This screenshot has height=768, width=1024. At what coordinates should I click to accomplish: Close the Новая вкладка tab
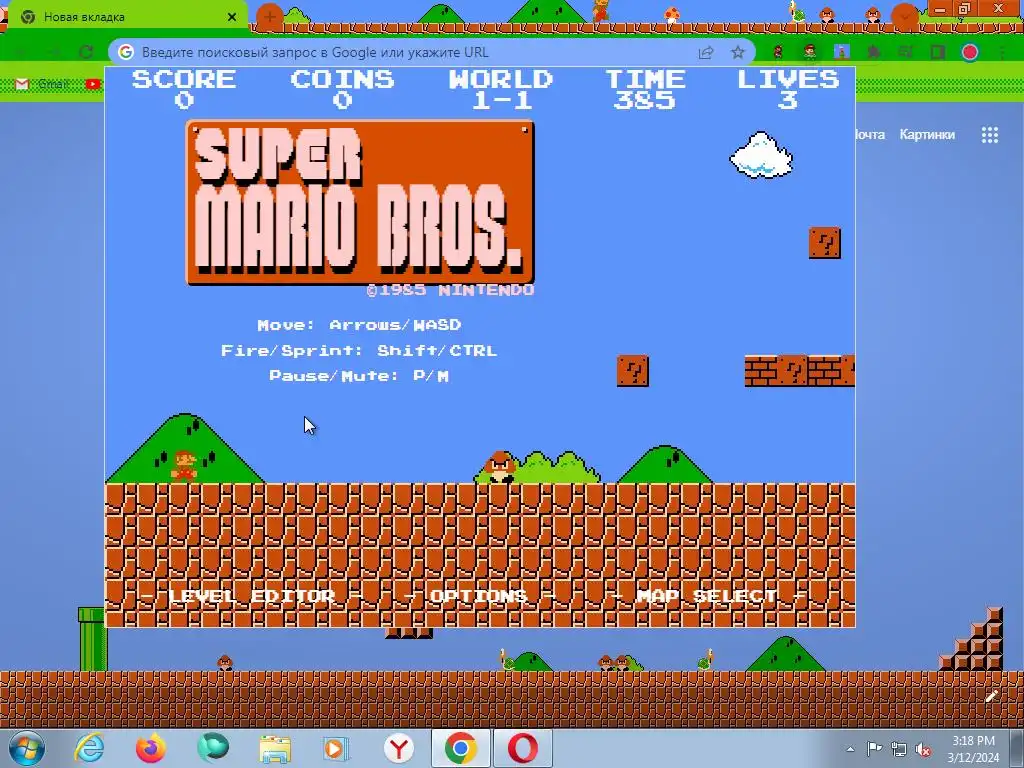(232, 17)
